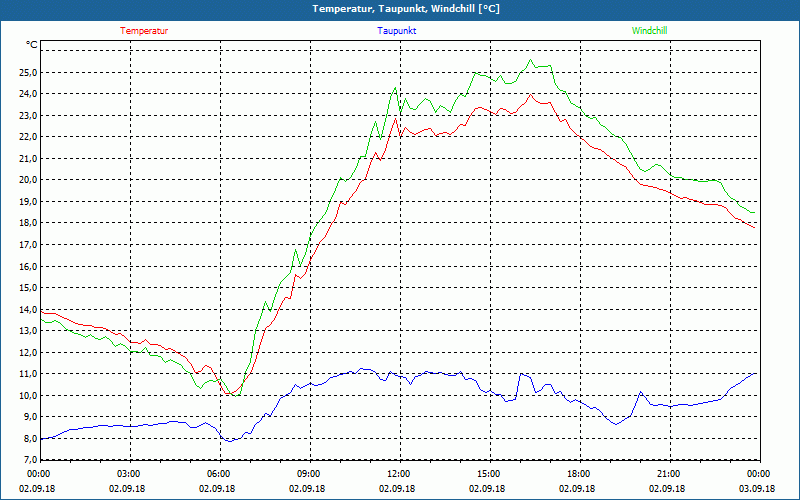
Task: Click the '25,0' y-axis value
Action: [29, 72]
